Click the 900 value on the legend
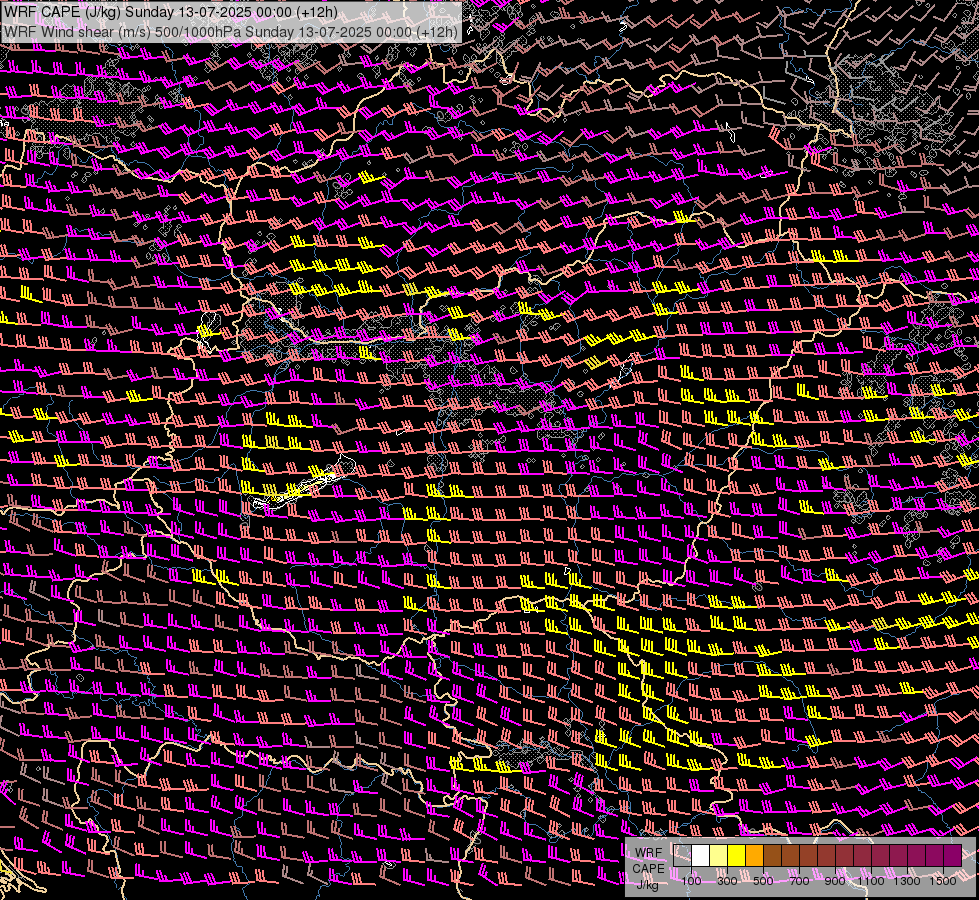 (x=835, y=881)
